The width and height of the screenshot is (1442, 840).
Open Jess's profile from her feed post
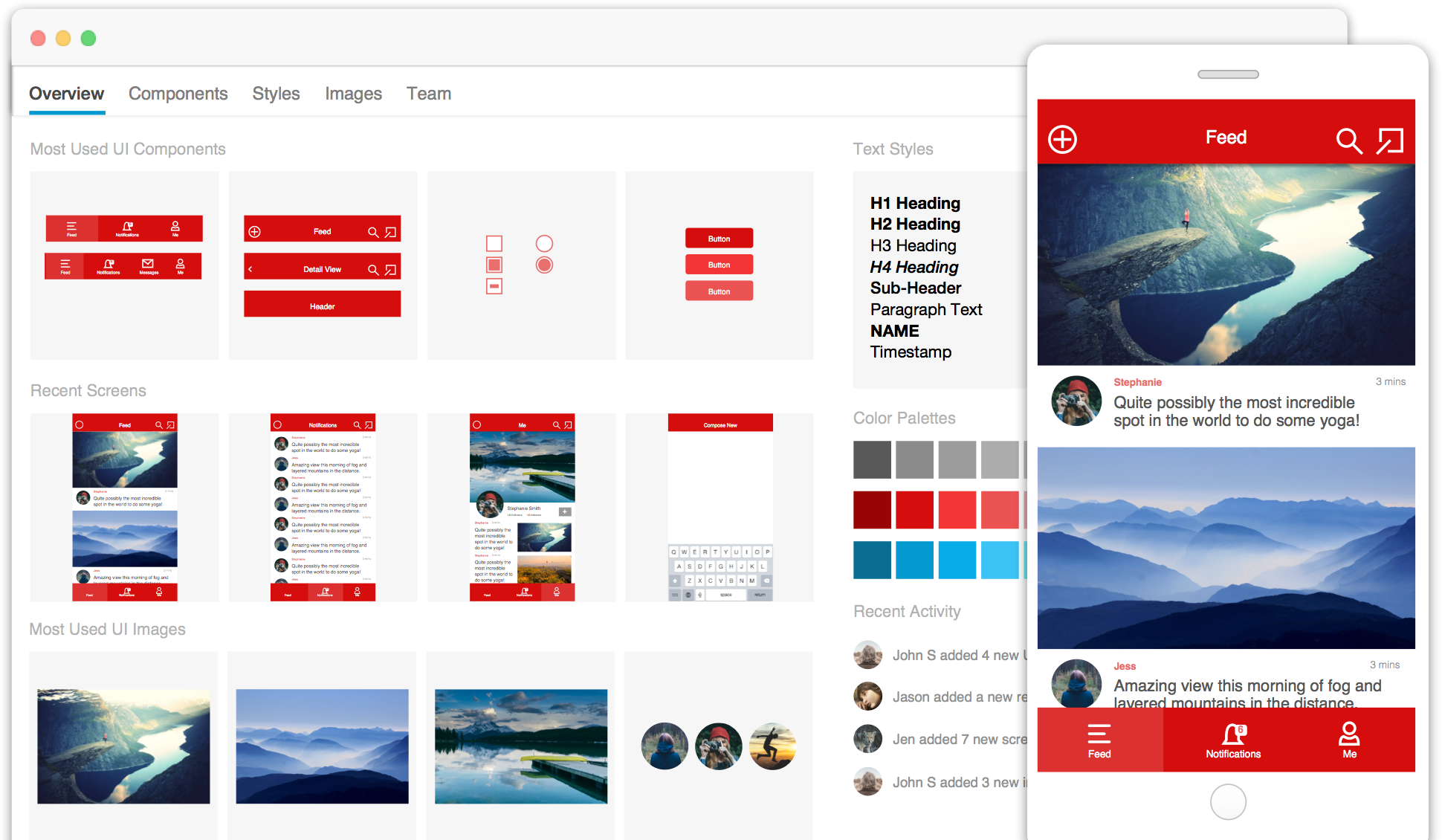point(1076,683)
